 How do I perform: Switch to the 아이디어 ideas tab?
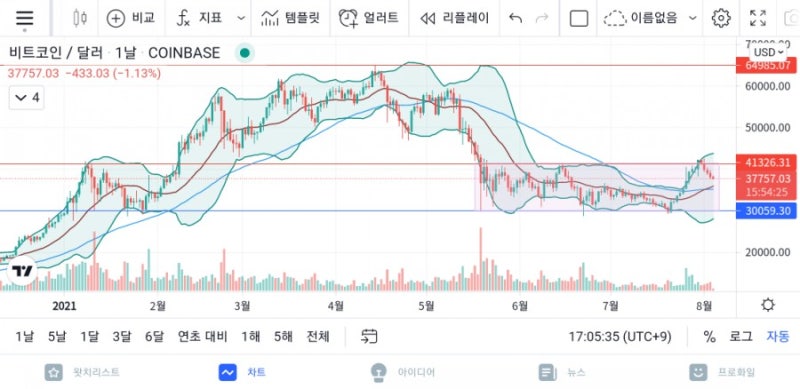coord(403,372)
